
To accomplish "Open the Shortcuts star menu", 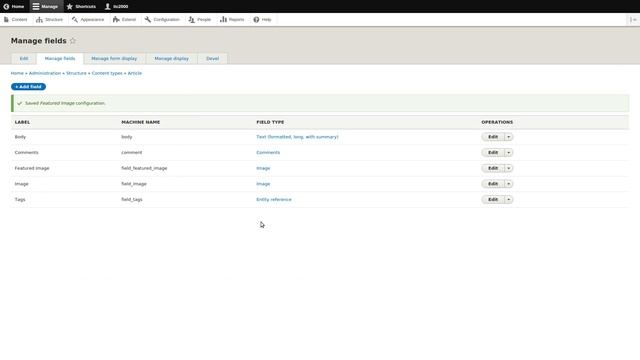I will [81, 7].
